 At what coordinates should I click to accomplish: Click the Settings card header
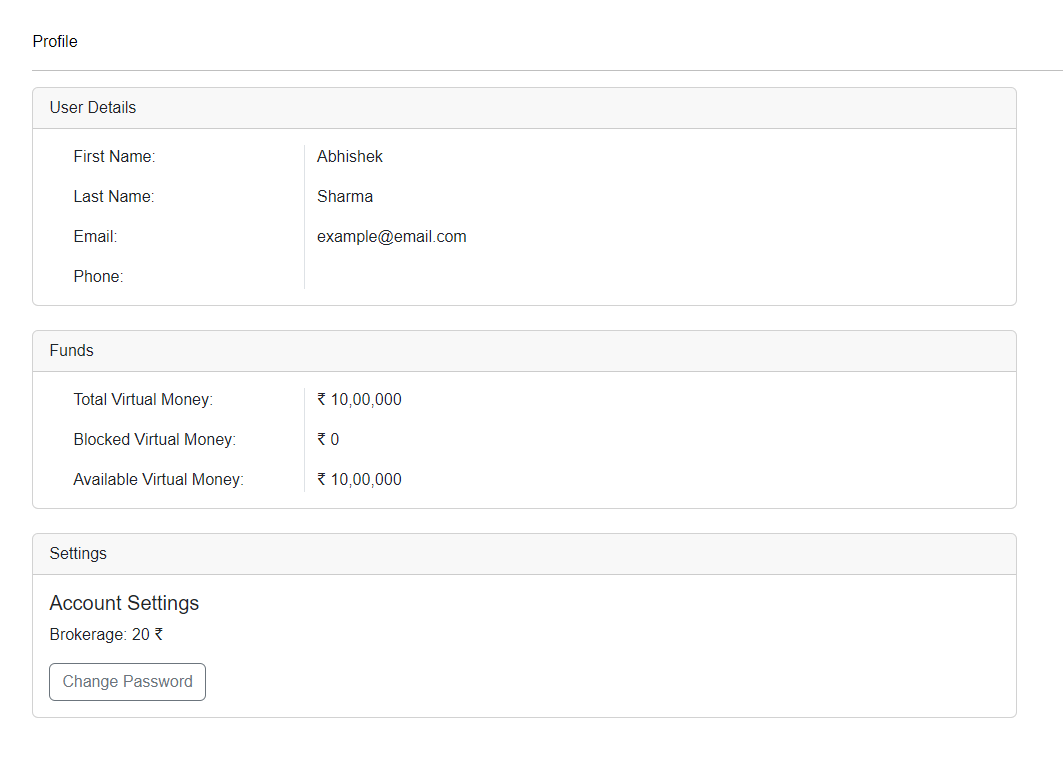tap(78, 554)
